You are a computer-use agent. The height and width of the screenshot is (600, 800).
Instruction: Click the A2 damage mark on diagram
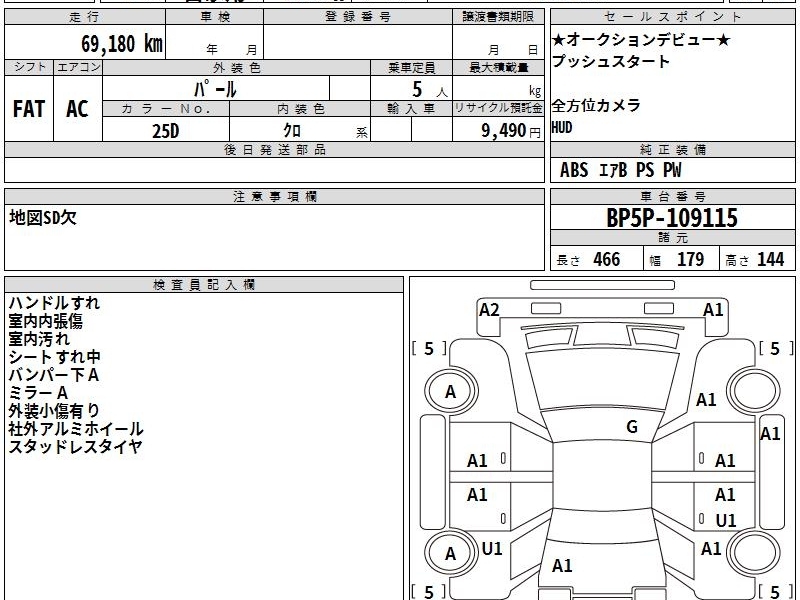click(489, 310)
